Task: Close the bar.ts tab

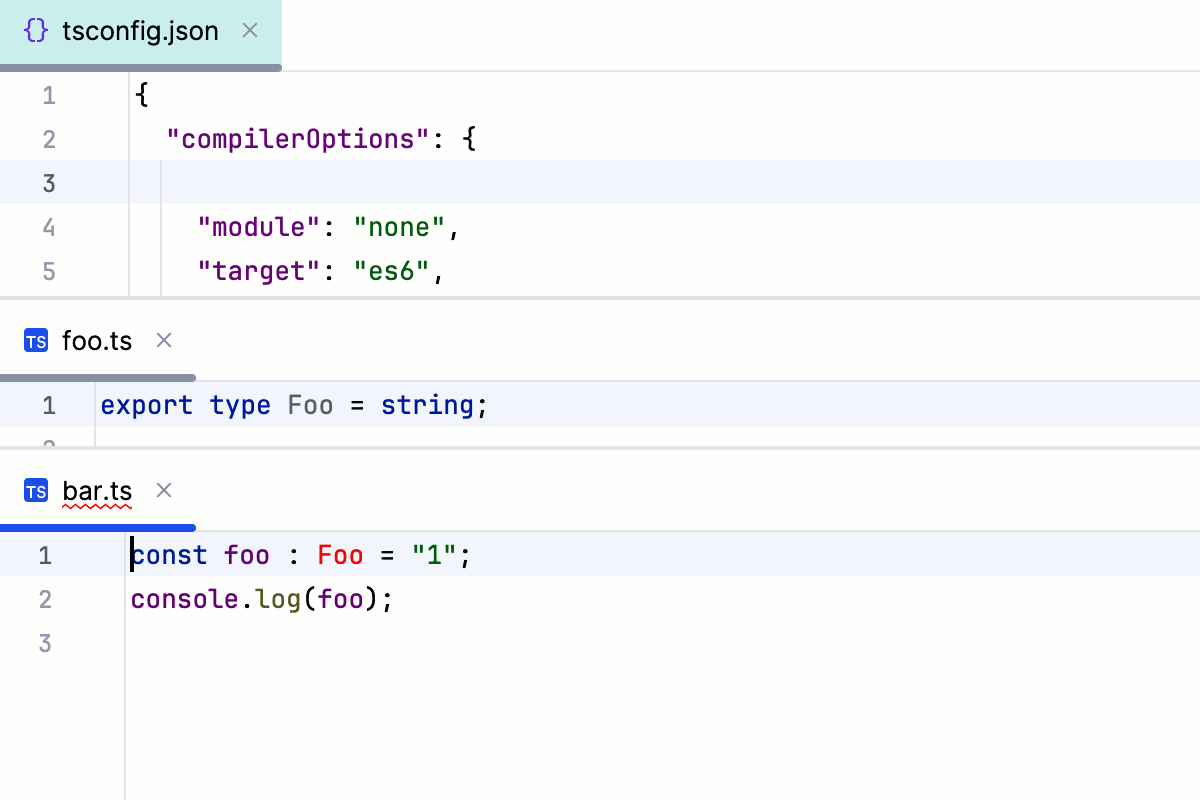Action: click(163, 491)
